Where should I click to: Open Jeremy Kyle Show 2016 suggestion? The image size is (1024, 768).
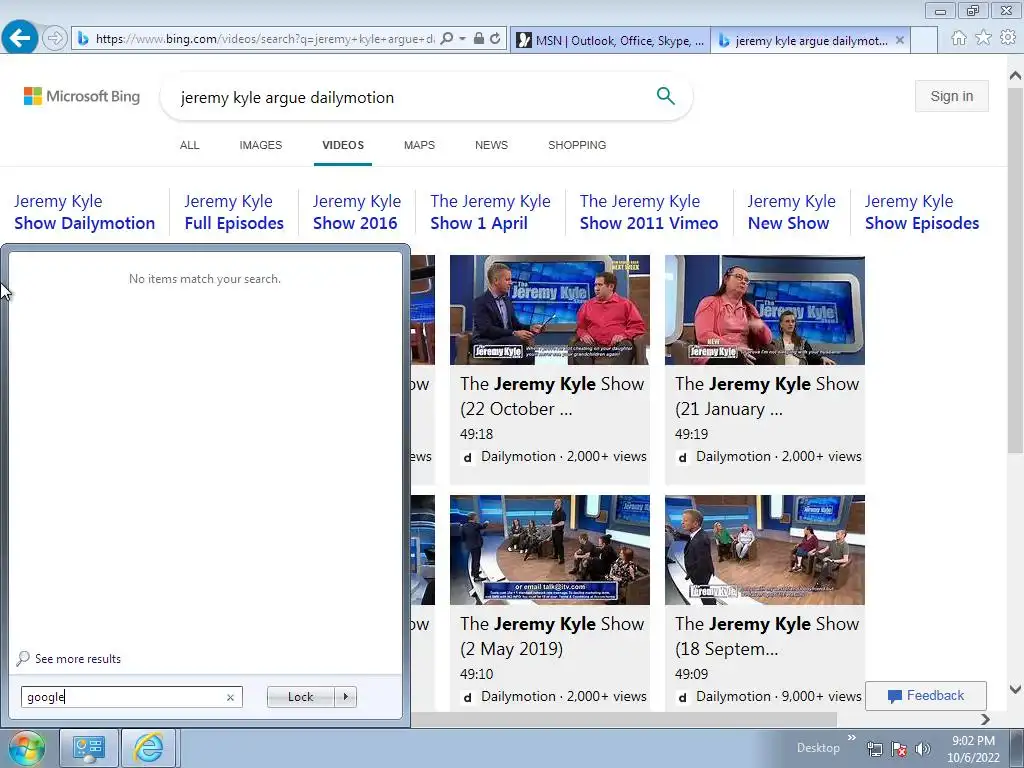coord(357,212)
